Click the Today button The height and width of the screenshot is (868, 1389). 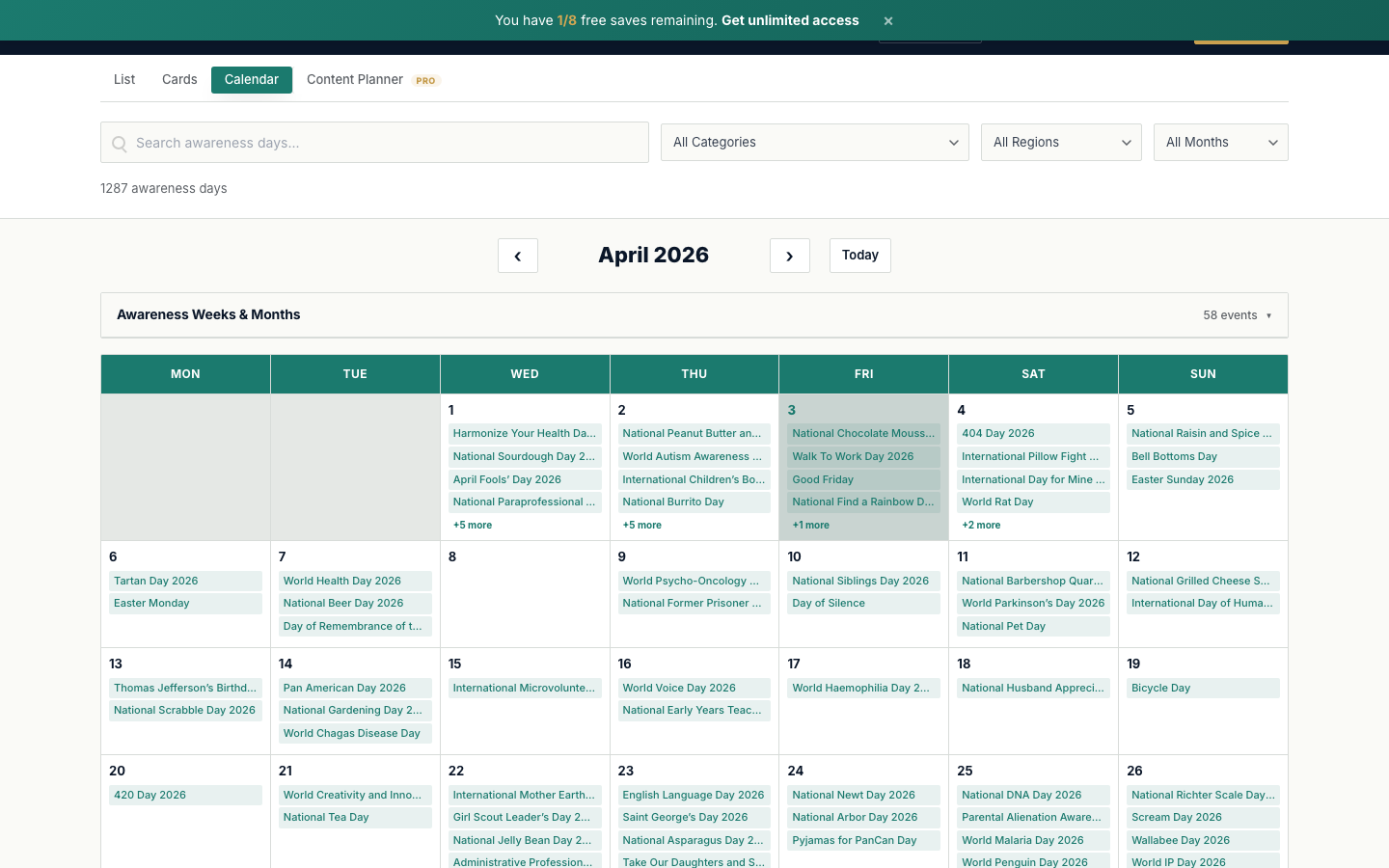859,255
